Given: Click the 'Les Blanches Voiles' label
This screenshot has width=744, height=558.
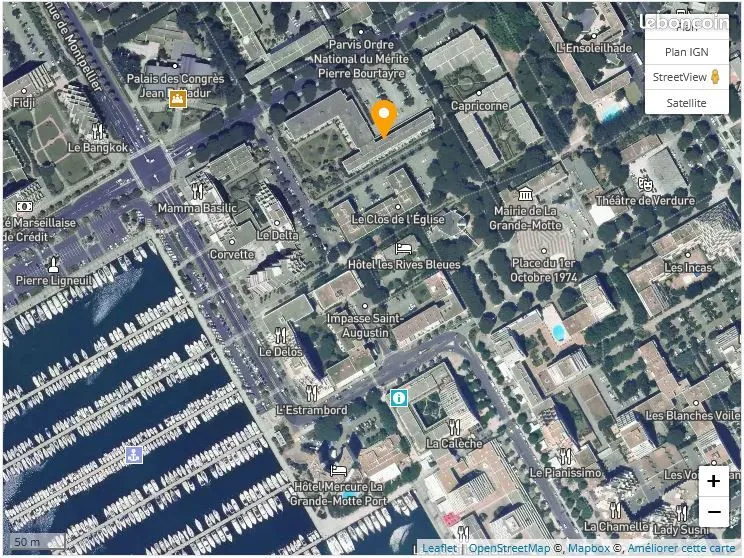Looking at the screenshot, I should pos(693,415).
